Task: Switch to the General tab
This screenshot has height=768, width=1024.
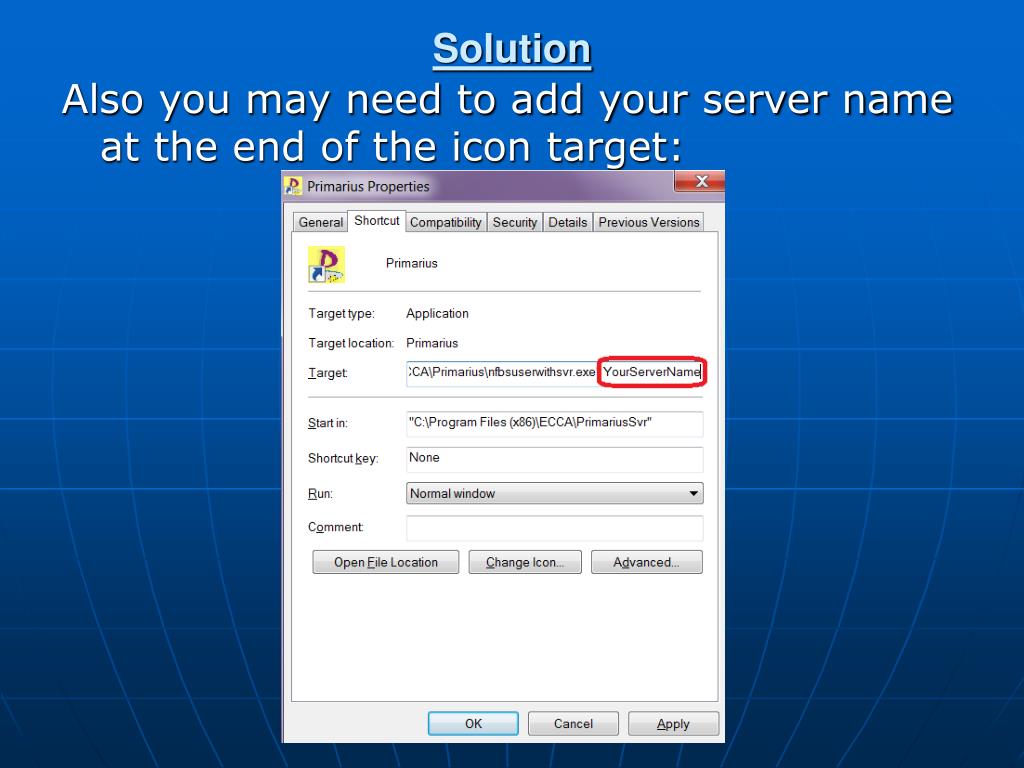Action: [x=320, y=222]
